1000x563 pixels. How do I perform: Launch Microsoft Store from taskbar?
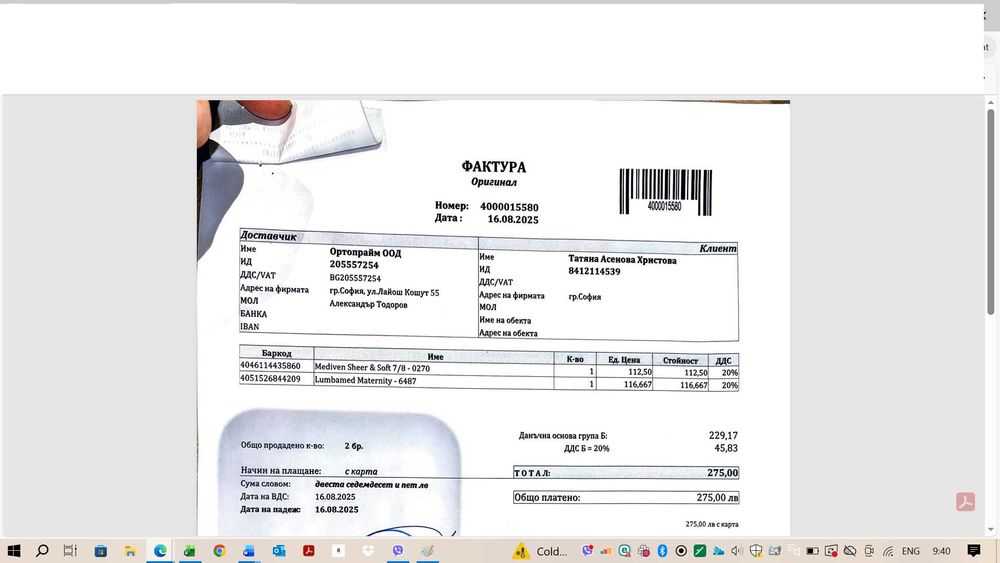click(x=100, y=551)
